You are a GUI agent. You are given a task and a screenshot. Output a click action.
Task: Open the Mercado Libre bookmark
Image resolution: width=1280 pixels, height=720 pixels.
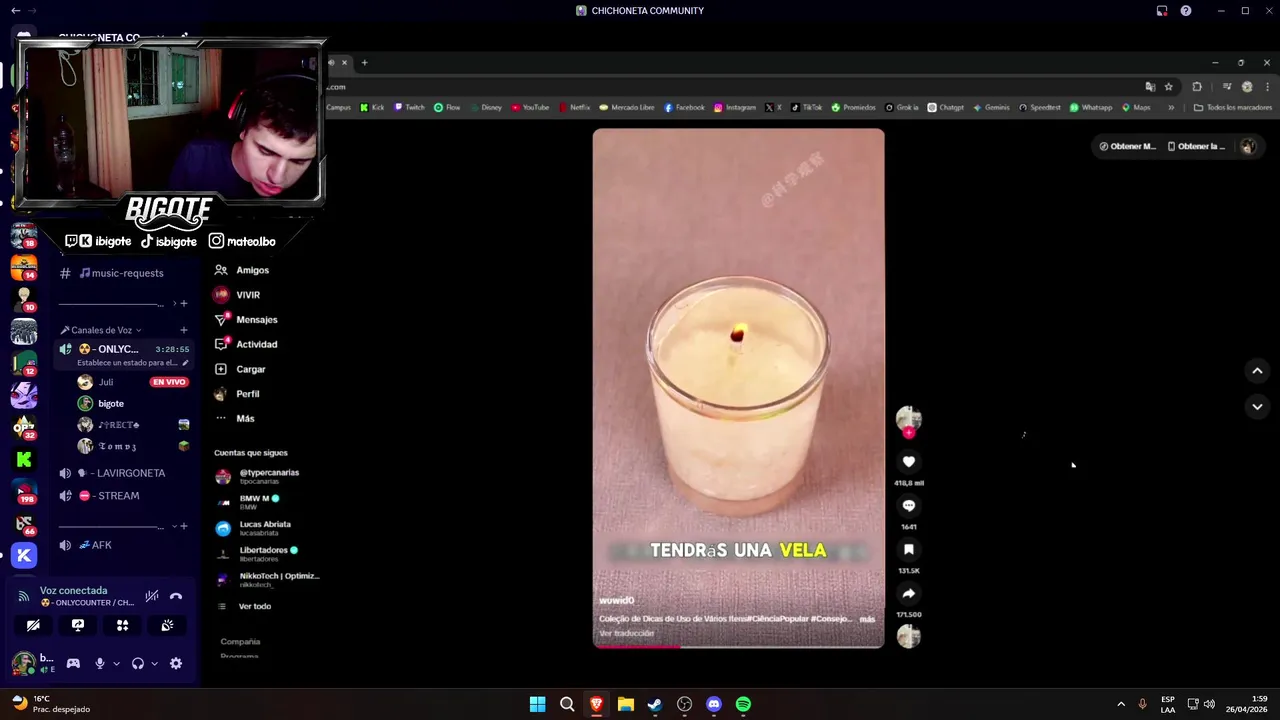pyautogui.click(x=626, y=107)
